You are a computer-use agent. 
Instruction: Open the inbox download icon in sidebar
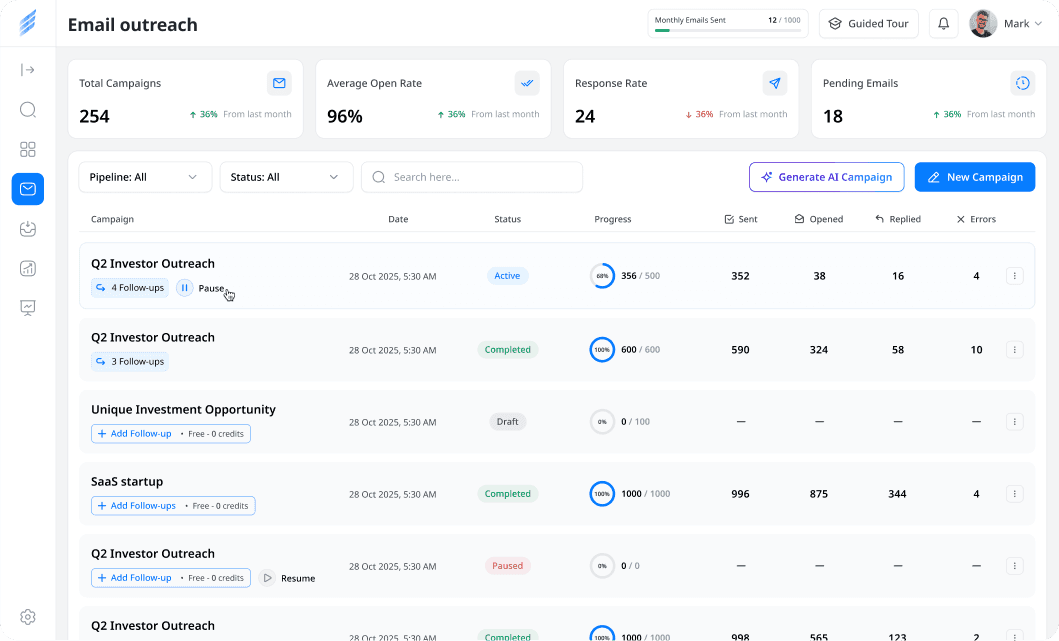[x=28, y=229]
